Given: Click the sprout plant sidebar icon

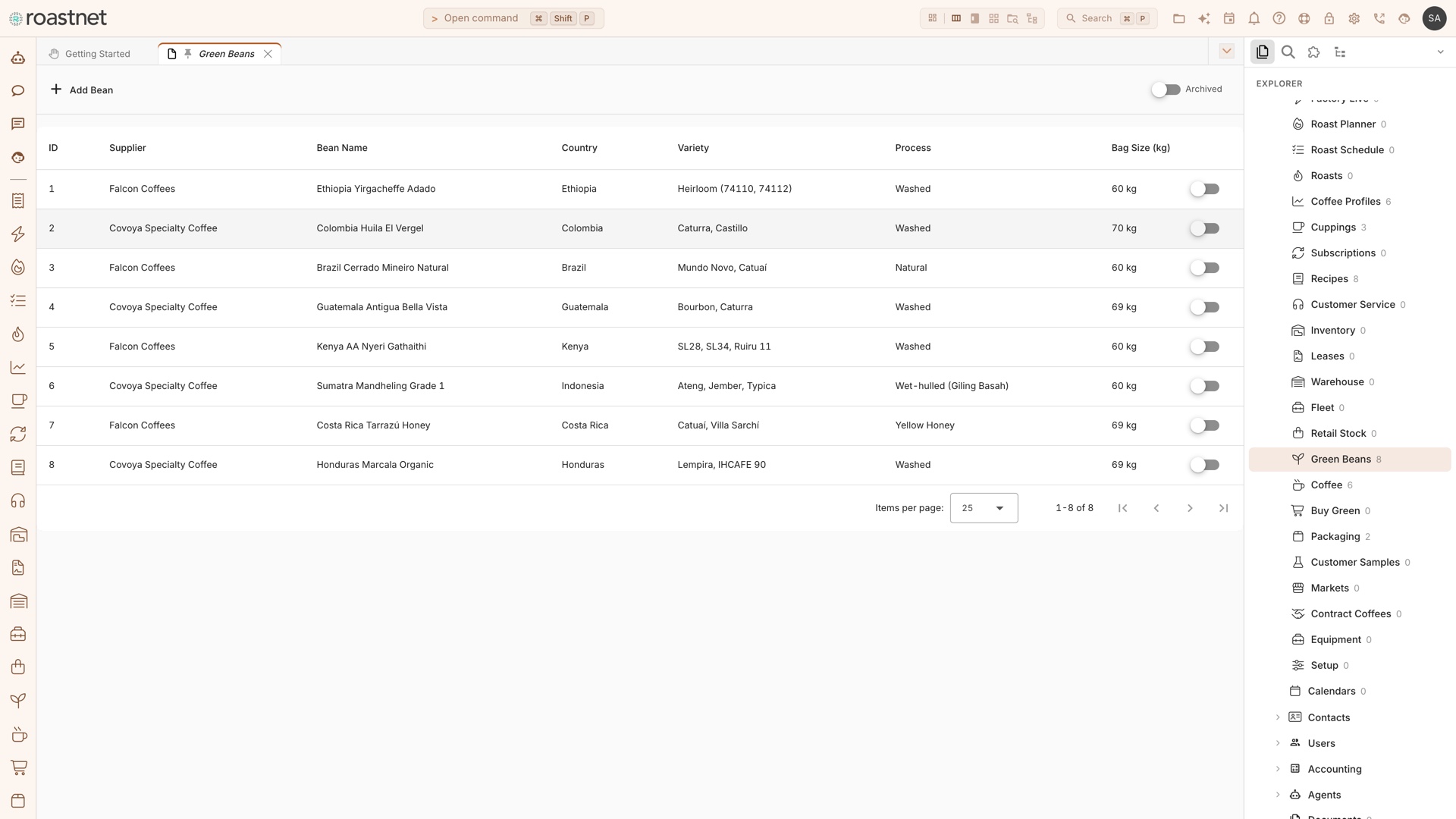Looking at the screenshot, I should pos(18,701).
